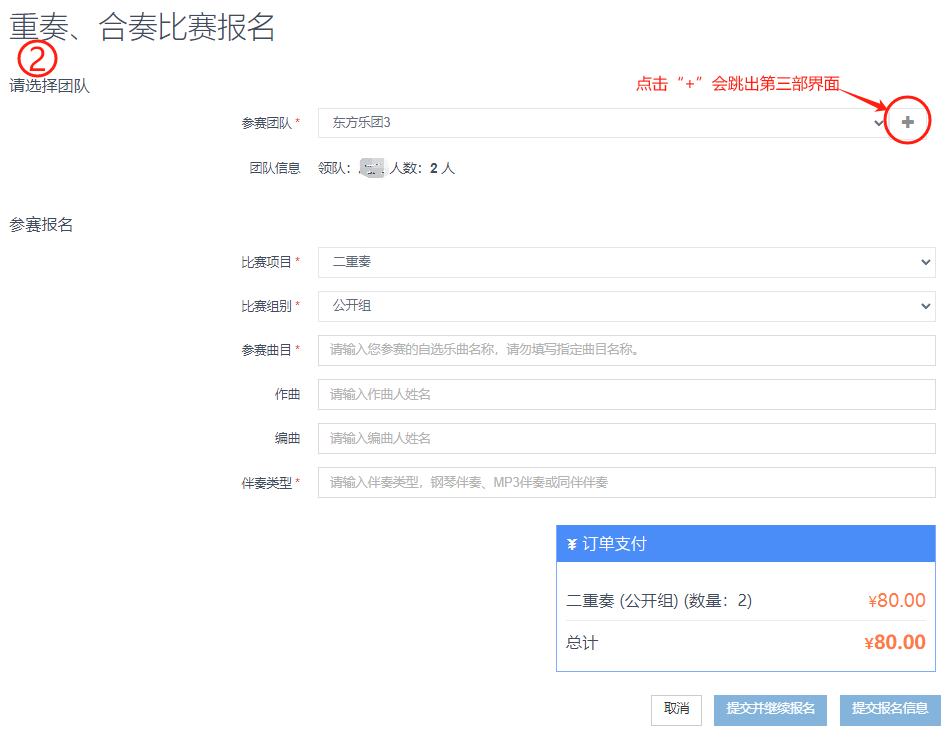
Task: Submit with the 提交报名信息 button
Action: pos(890,709)
